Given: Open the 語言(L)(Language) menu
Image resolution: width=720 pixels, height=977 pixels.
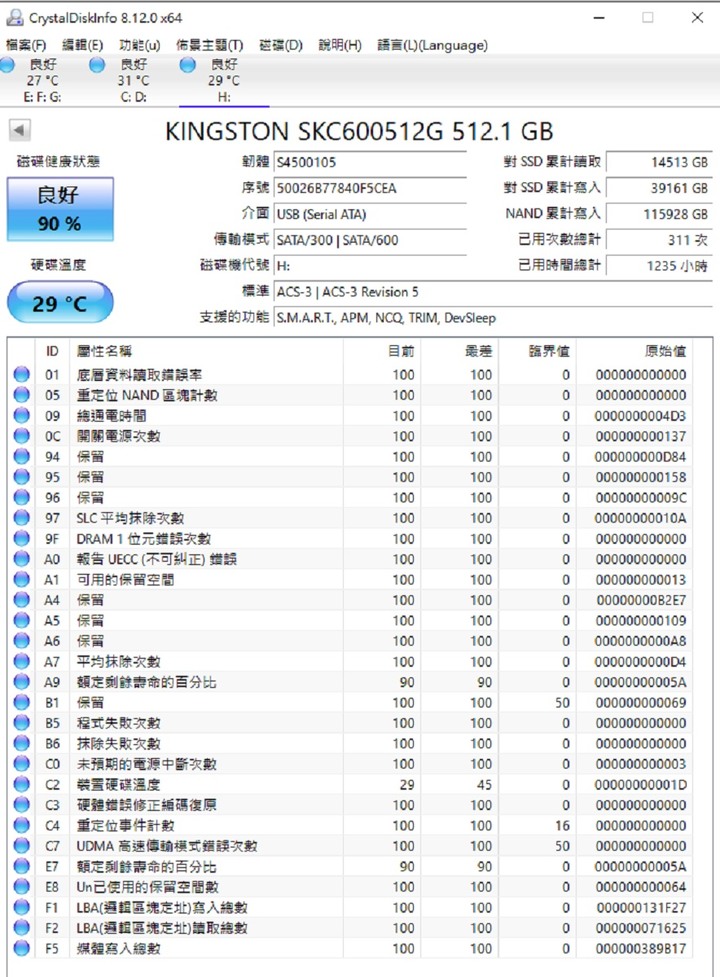Looking at the screenshot, I should click(x=432, y=45).
